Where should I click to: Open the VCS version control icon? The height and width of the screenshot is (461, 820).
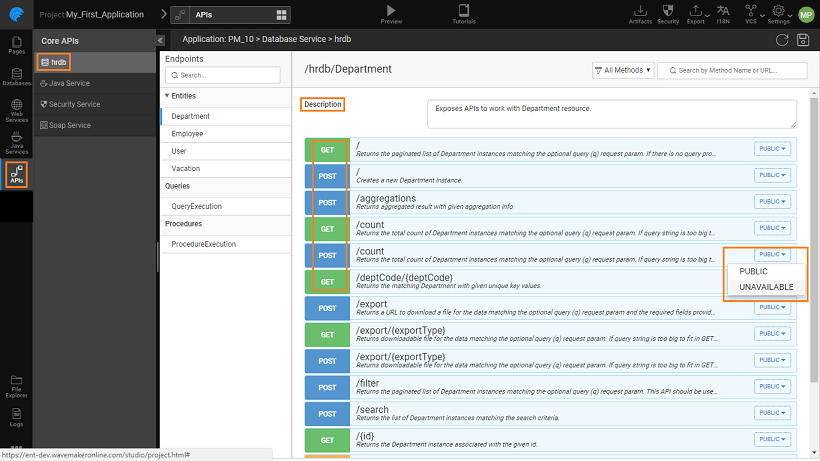pos(750,10)
